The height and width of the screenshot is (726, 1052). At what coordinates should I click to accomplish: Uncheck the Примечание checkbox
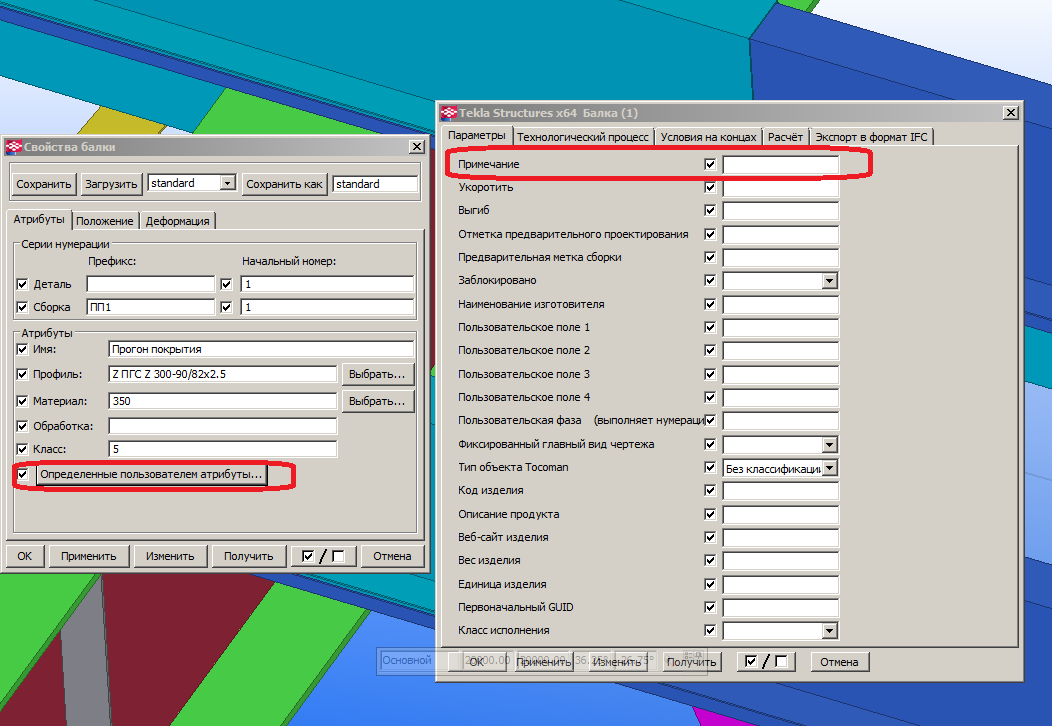(x=710, y=164)
